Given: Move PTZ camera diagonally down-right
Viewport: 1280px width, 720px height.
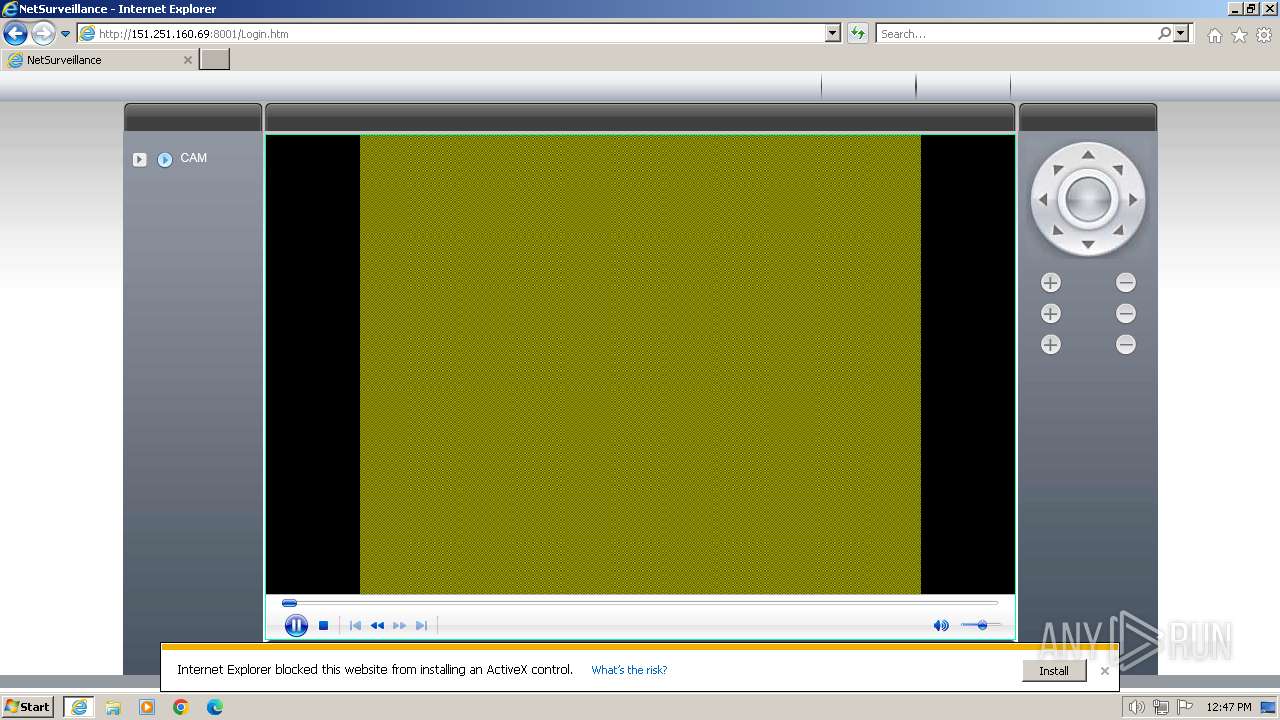Looking at the screenshot, I should pyautogui.click(x=1119, y=231).
